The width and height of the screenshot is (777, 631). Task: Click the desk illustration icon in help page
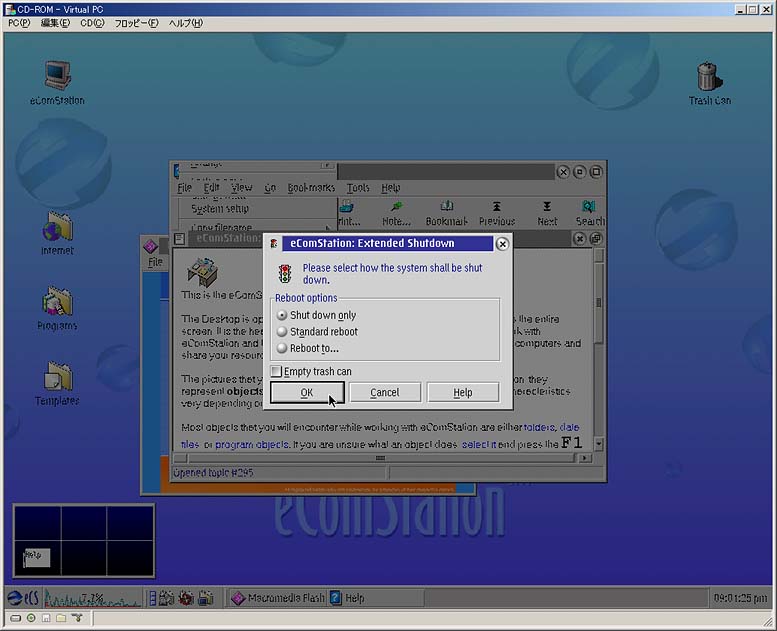point(202,272)
